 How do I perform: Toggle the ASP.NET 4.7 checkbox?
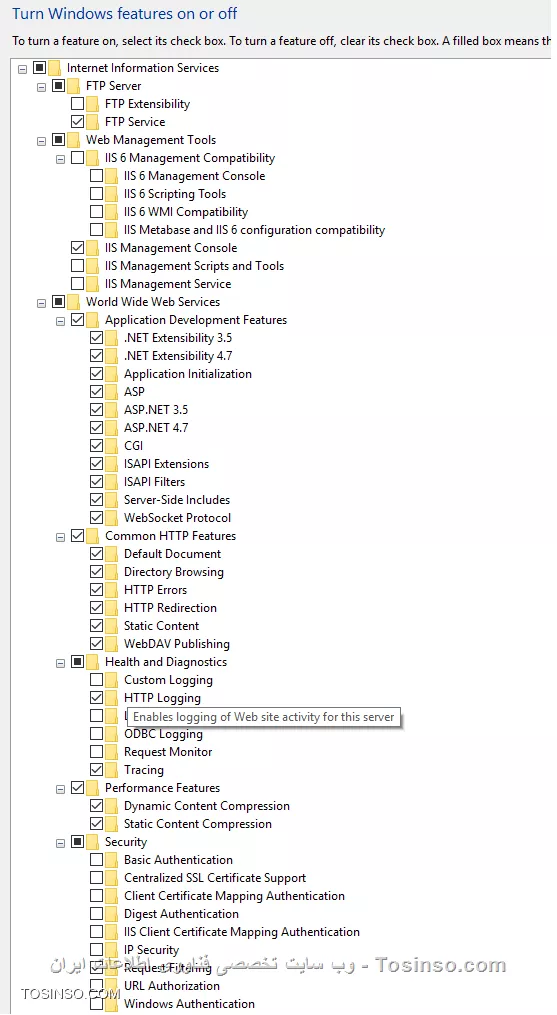pyautogui.click(x=96, y=428)
